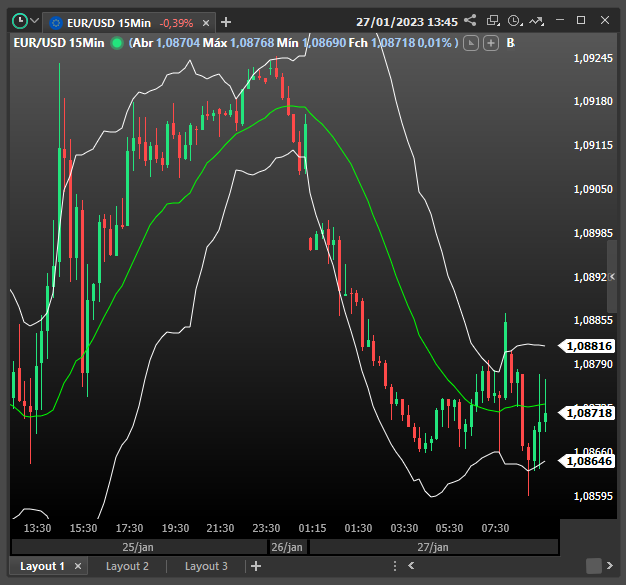Click the 1,08718 current price label
This screenshot has height=585, width=626.
pyautogui.click(x=588, y=412)
